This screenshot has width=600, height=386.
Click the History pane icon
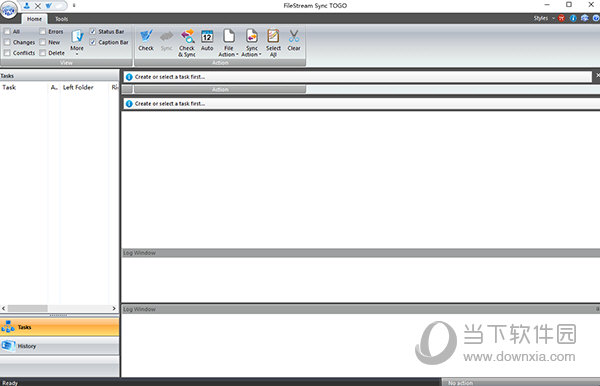(8, 345)
